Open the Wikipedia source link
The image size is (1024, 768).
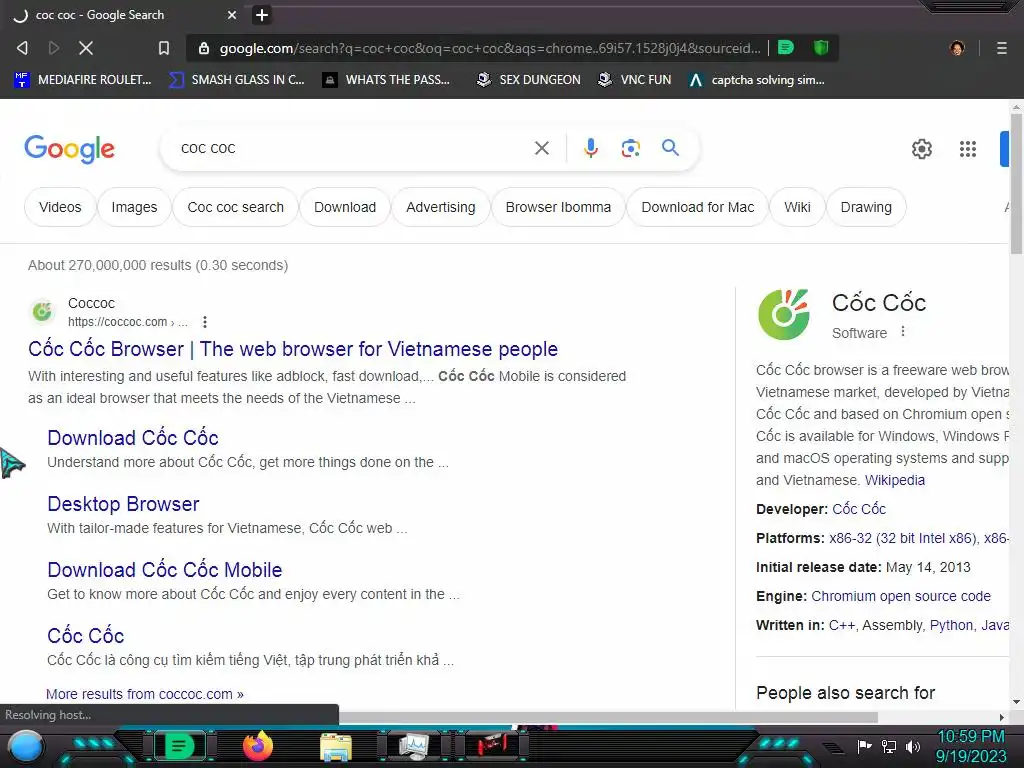point(895,480)
